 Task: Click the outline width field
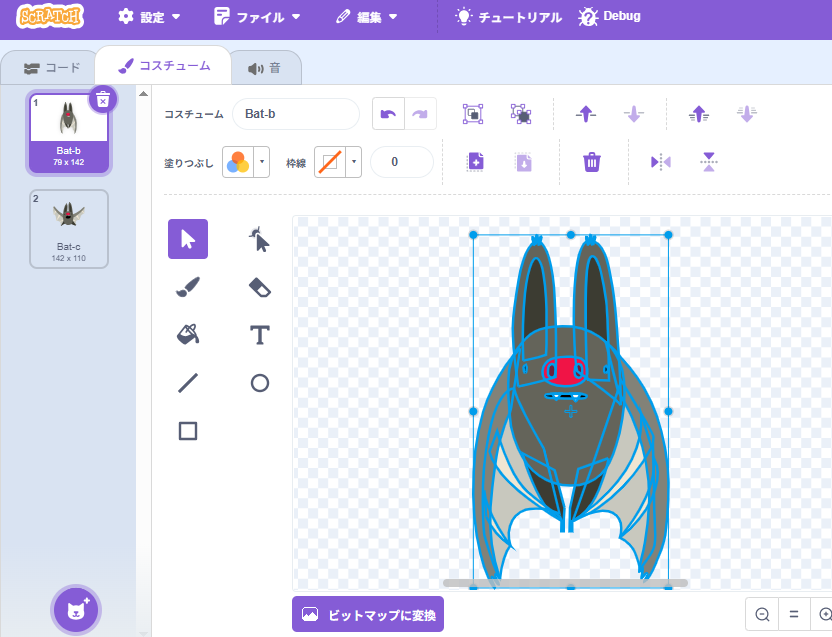(402, 162)
